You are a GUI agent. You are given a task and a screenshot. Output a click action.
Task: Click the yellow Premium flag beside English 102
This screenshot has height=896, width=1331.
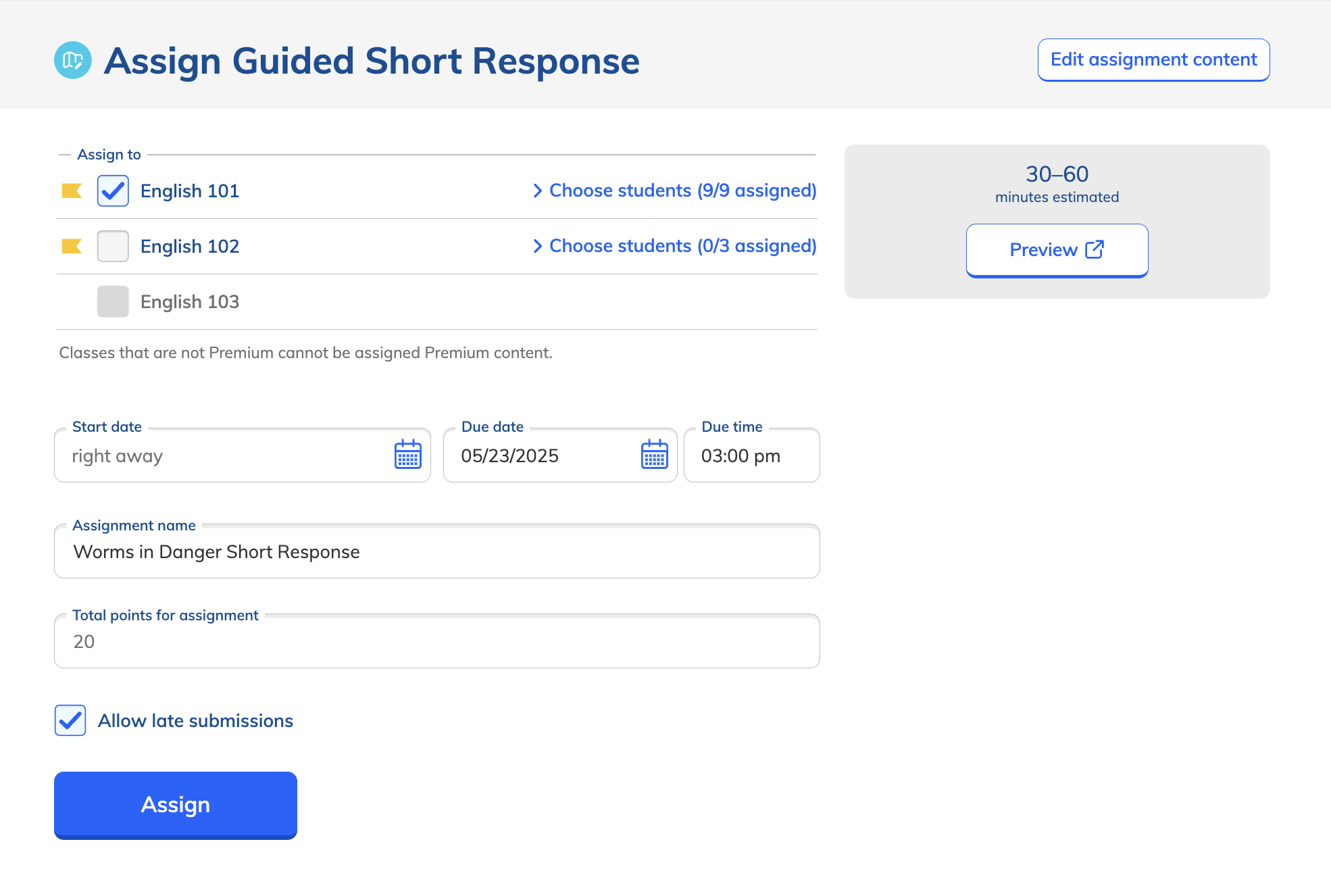[72, 247]
